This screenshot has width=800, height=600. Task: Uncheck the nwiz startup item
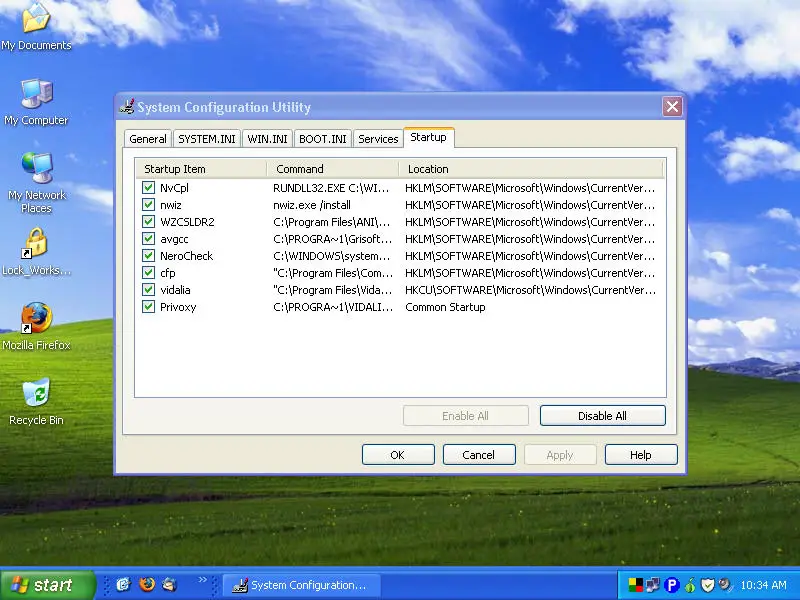pos(148,205)
